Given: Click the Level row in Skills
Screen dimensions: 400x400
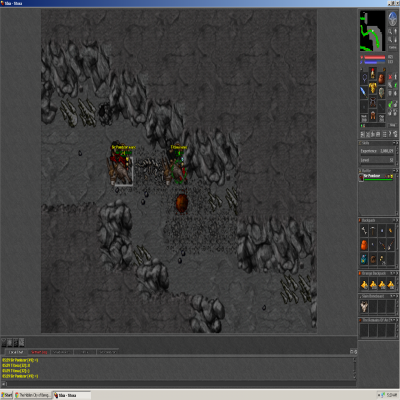Looking at the screenshot, I should pyautogui.click(x=377, y=160).
